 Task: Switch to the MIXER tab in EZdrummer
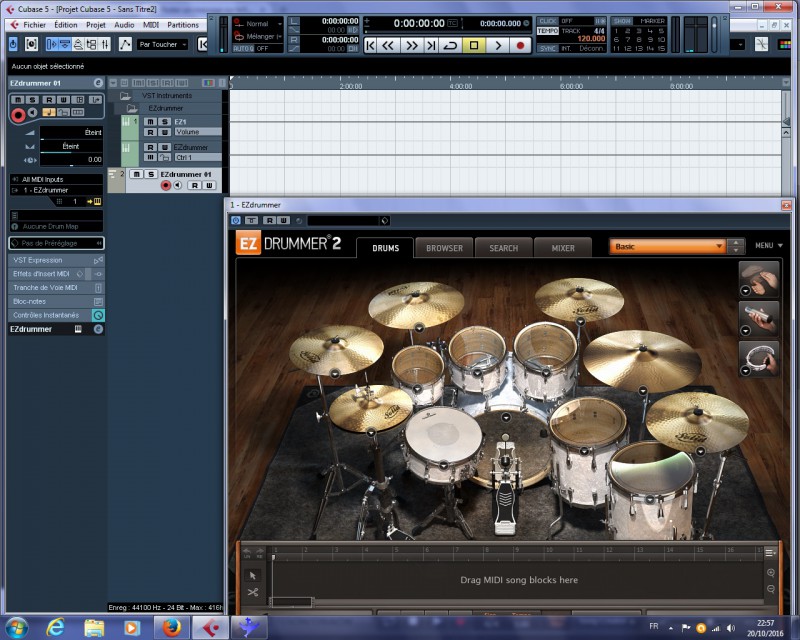(x=563, y=248)
